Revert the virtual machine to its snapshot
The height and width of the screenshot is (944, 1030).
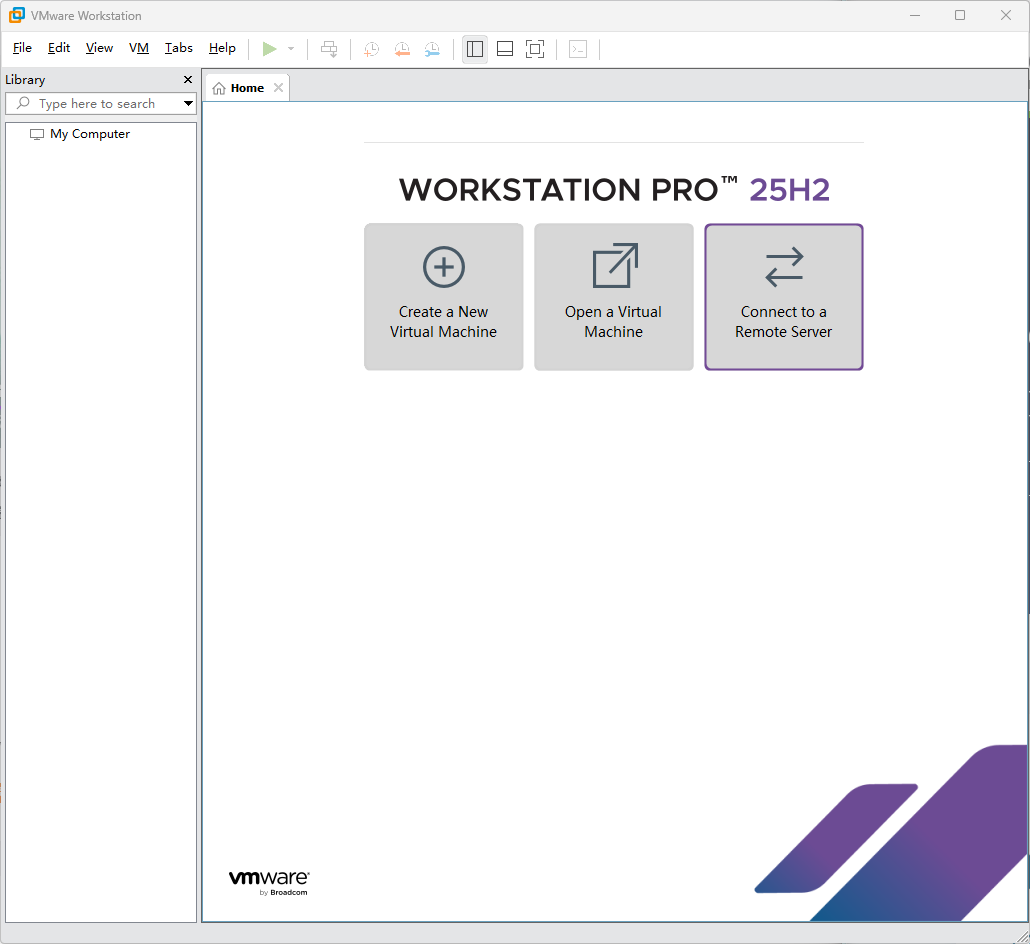[x=402, y=48]
